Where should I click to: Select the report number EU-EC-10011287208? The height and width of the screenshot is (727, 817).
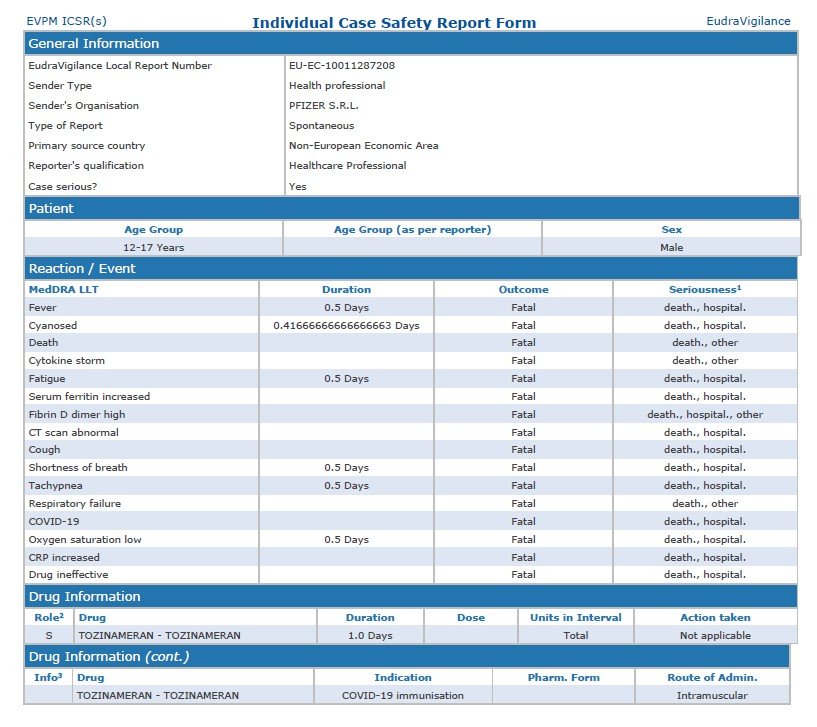pos(341,66)
